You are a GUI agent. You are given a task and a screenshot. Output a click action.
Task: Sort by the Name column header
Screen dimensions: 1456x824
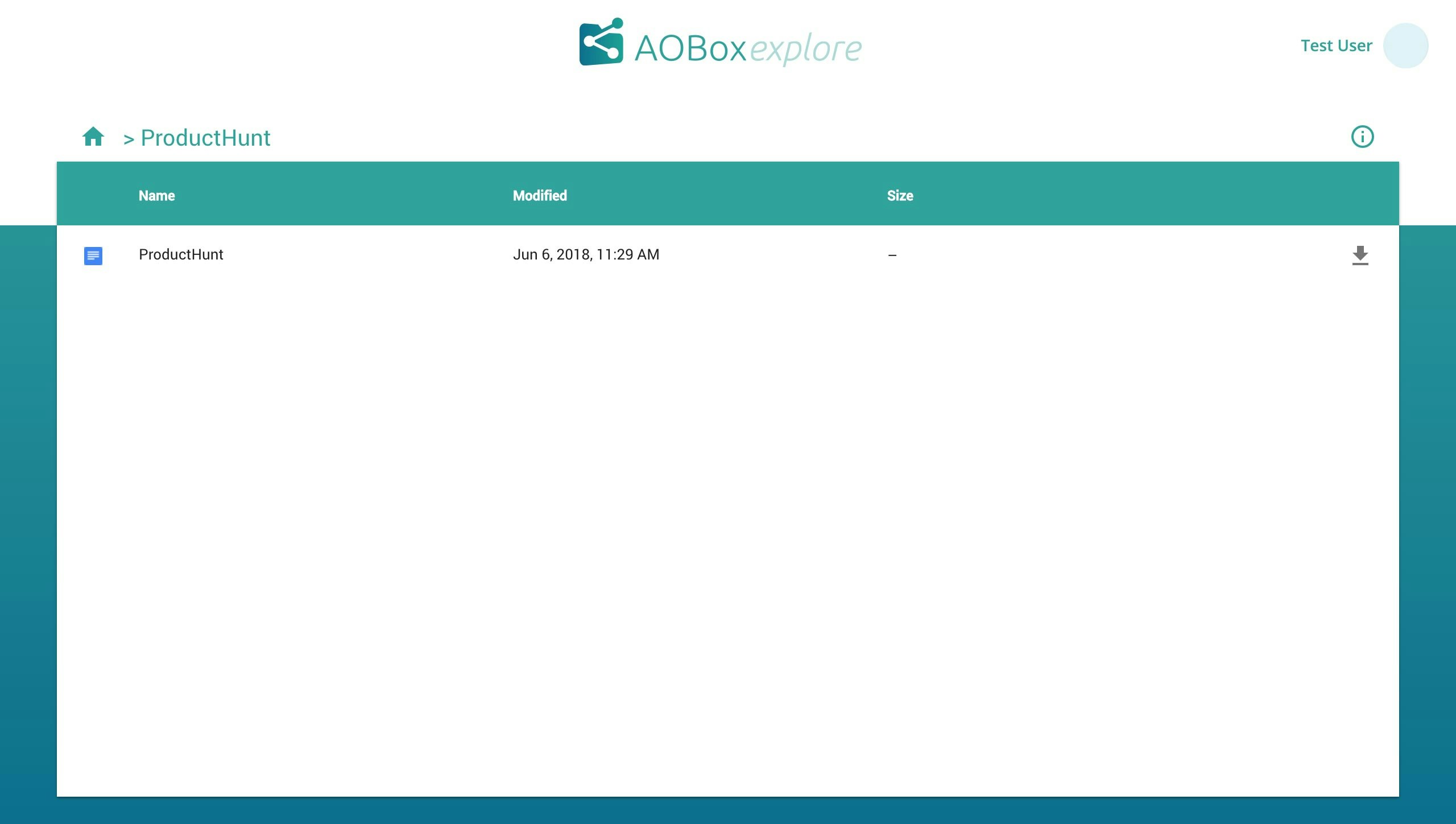click(156, 195)
